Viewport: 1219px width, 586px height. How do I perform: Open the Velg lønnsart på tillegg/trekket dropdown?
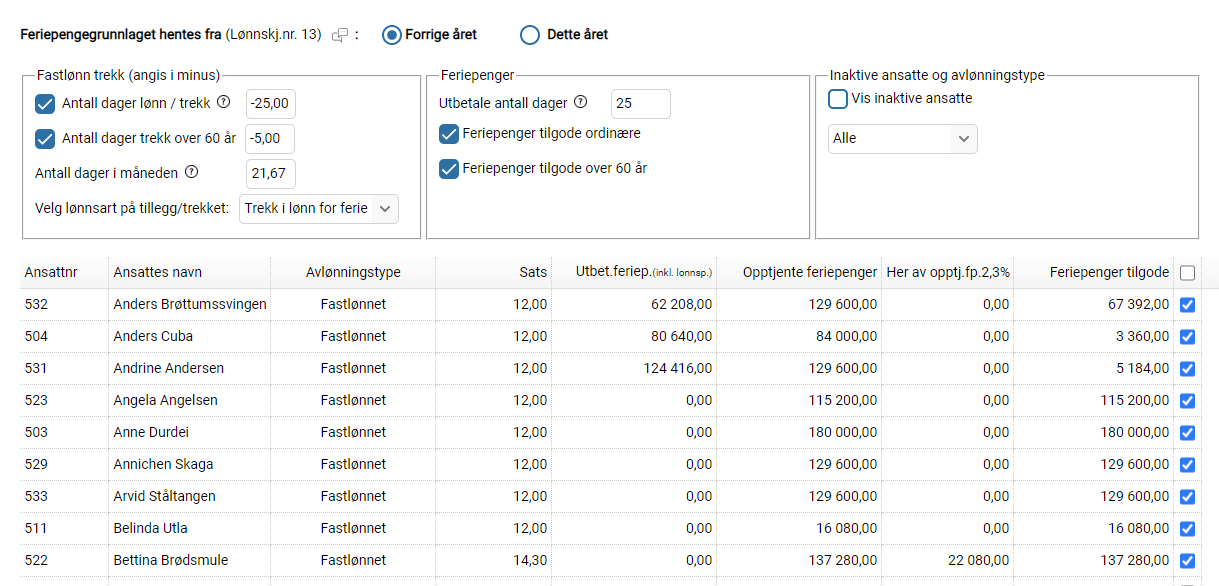click(319, 209)
